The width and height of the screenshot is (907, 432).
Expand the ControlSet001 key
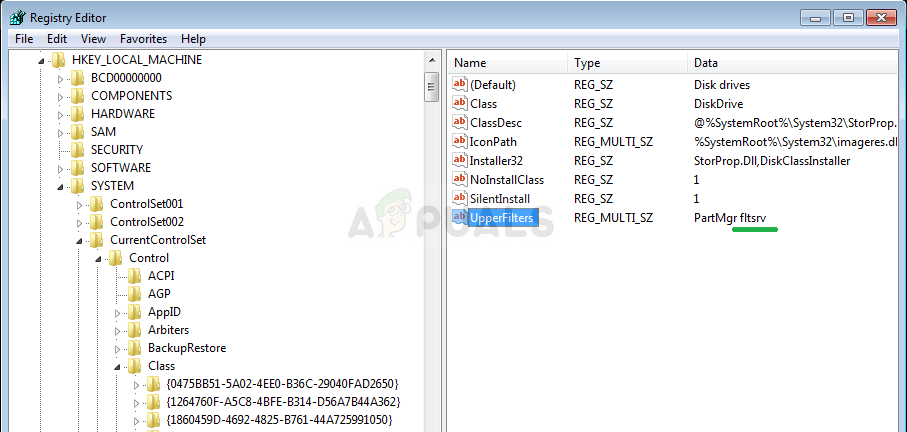79,204
